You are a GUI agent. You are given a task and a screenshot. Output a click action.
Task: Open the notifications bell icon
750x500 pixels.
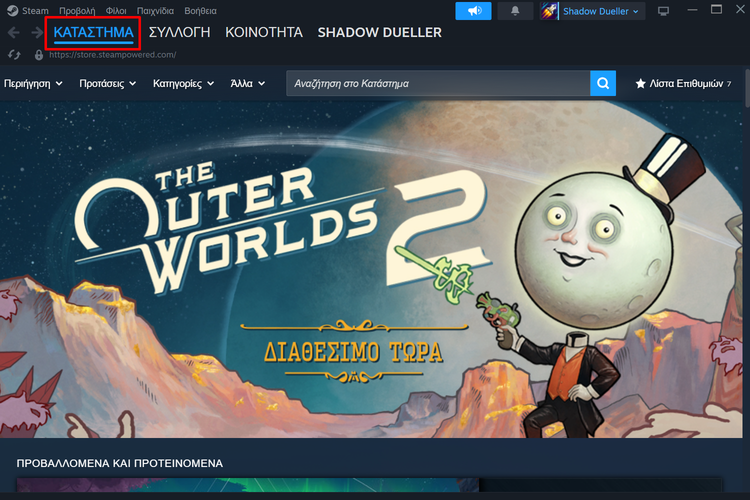[515, 11]
